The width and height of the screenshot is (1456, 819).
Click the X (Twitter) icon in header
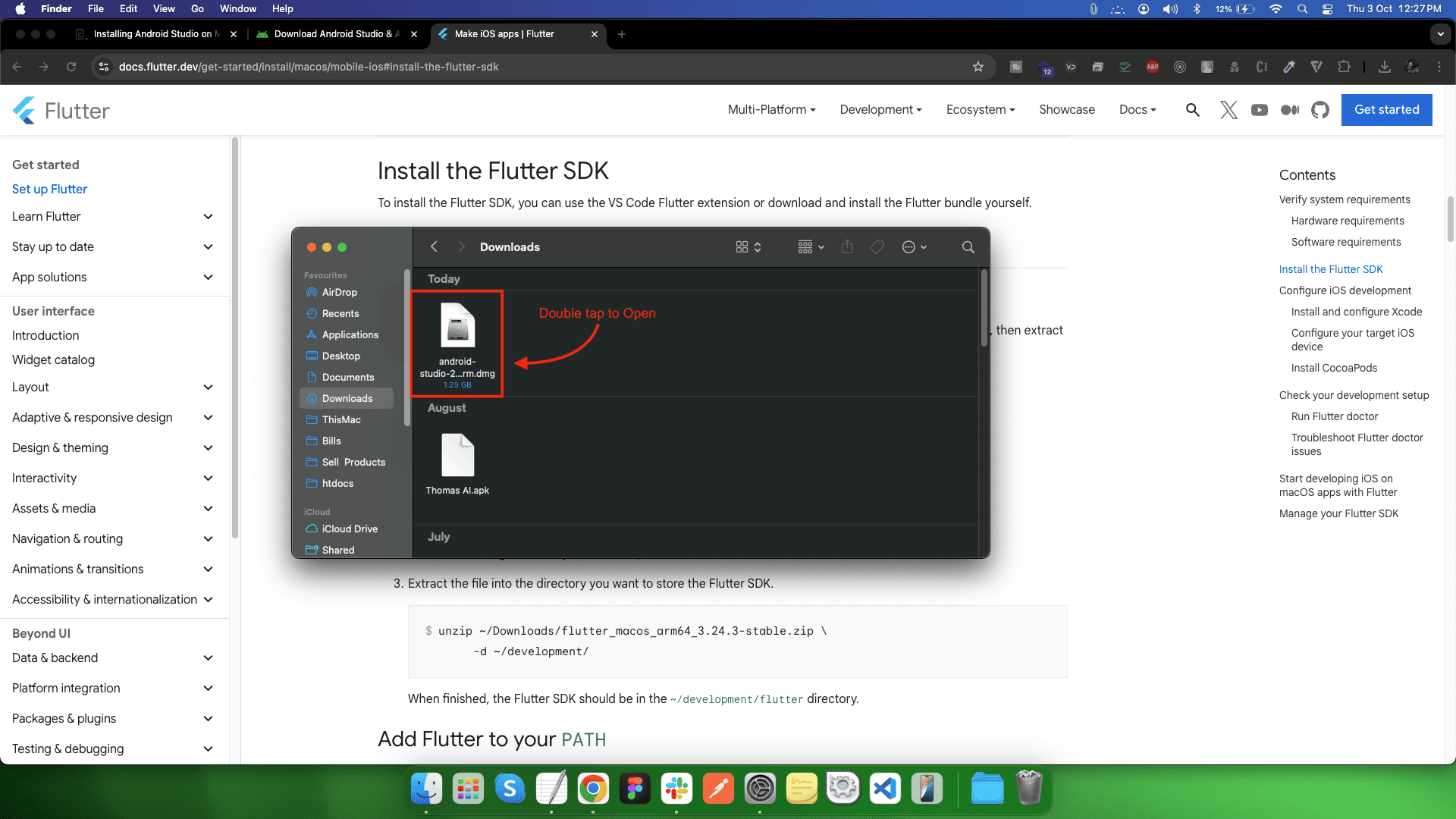coord(1228,110)
